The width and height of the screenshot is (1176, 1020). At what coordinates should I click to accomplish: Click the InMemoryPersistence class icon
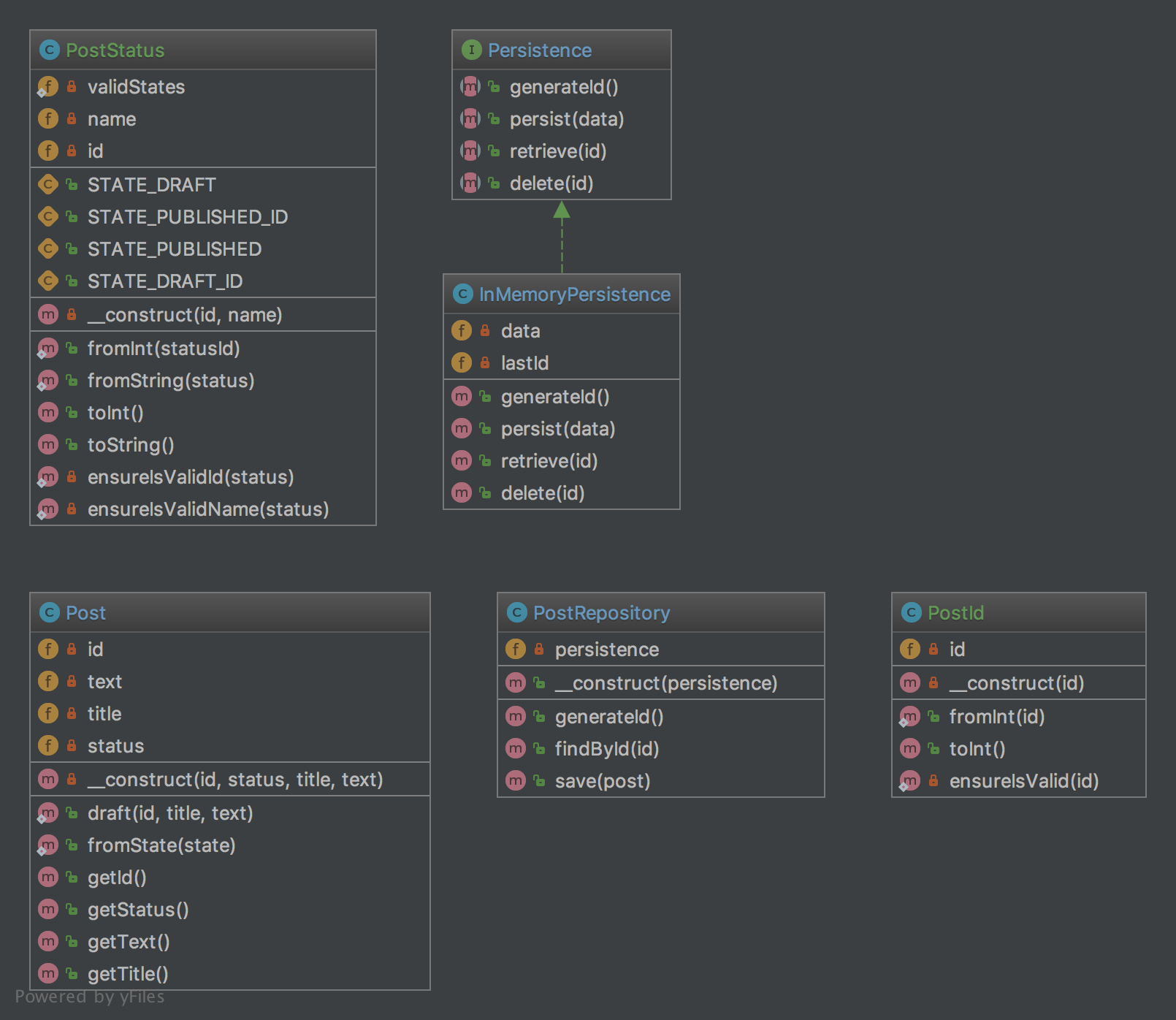(462, 294)
